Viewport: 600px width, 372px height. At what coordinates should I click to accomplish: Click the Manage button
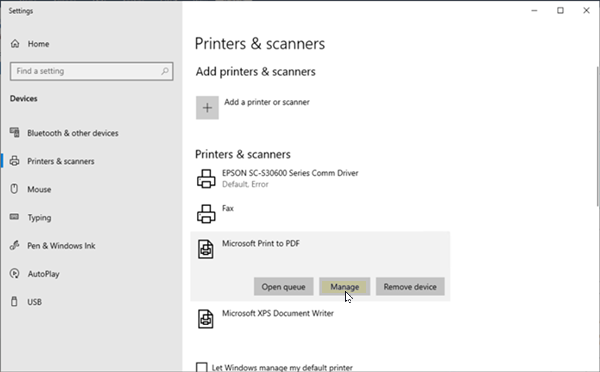click(344, 287)
